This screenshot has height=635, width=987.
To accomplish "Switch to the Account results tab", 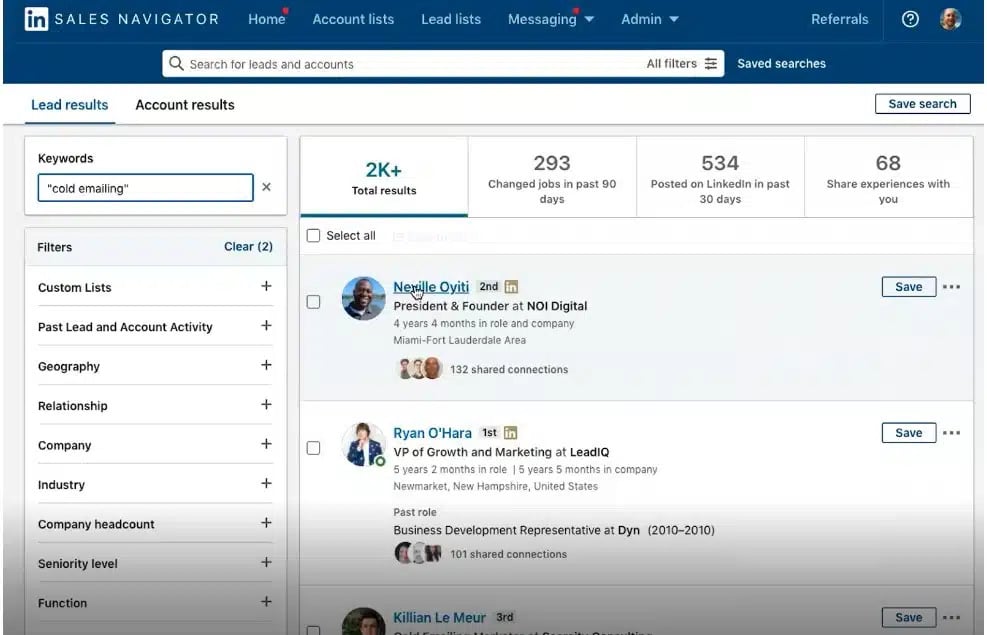I will pos(185,104).
